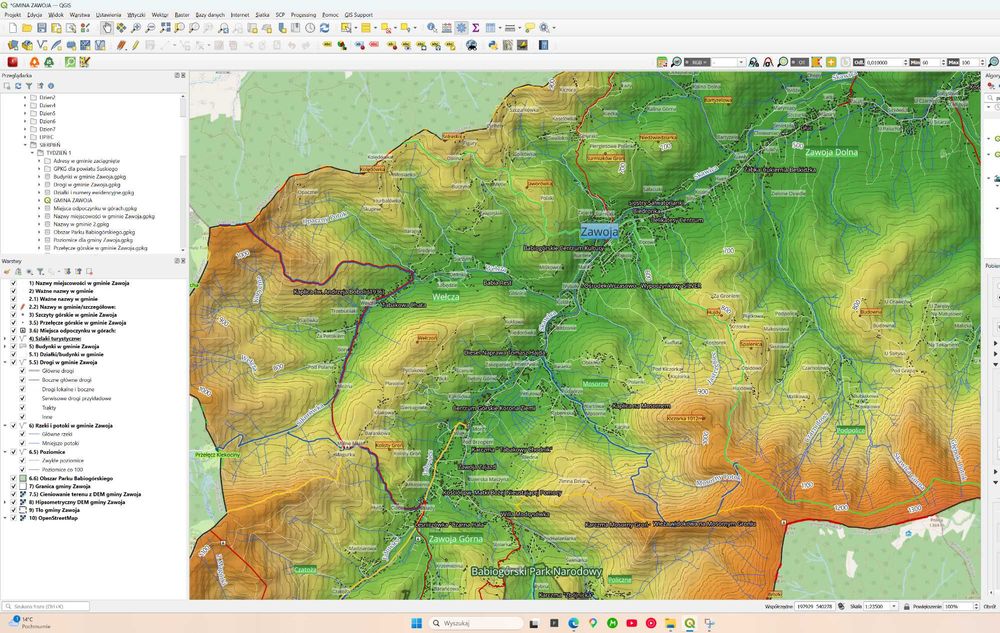Click remove layer icon in the Warstwy toolbar
The width and height of the screenshot is (1000, 633).
[89, 272]
